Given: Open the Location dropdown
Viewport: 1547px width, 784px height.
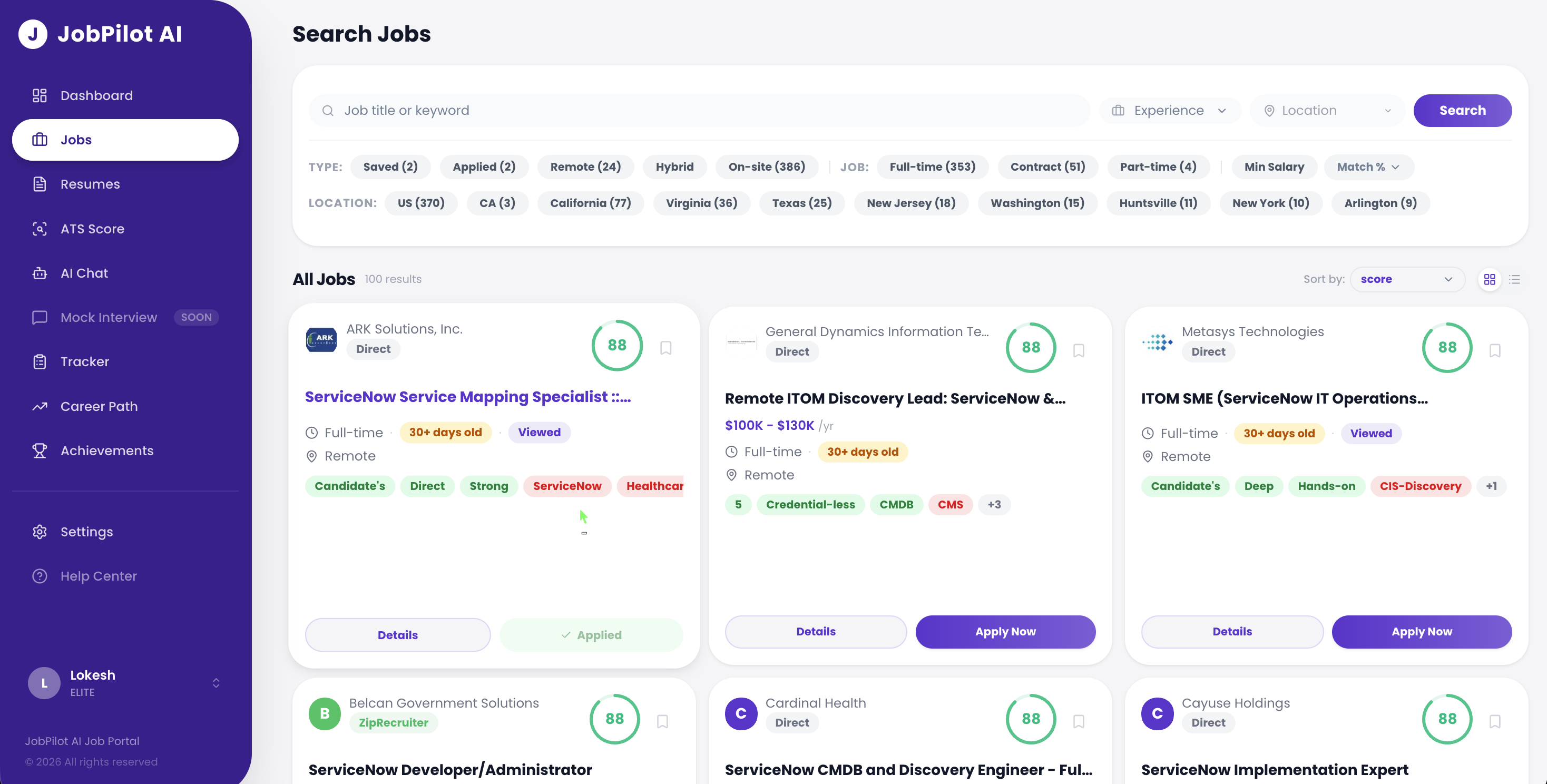Looking at the screenshot, I should click(1327, 111).
